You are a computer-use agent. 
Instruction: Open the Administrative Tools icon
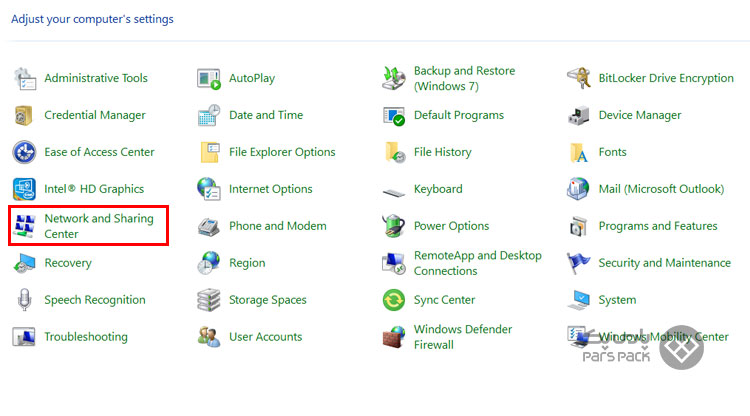(24, 78)
